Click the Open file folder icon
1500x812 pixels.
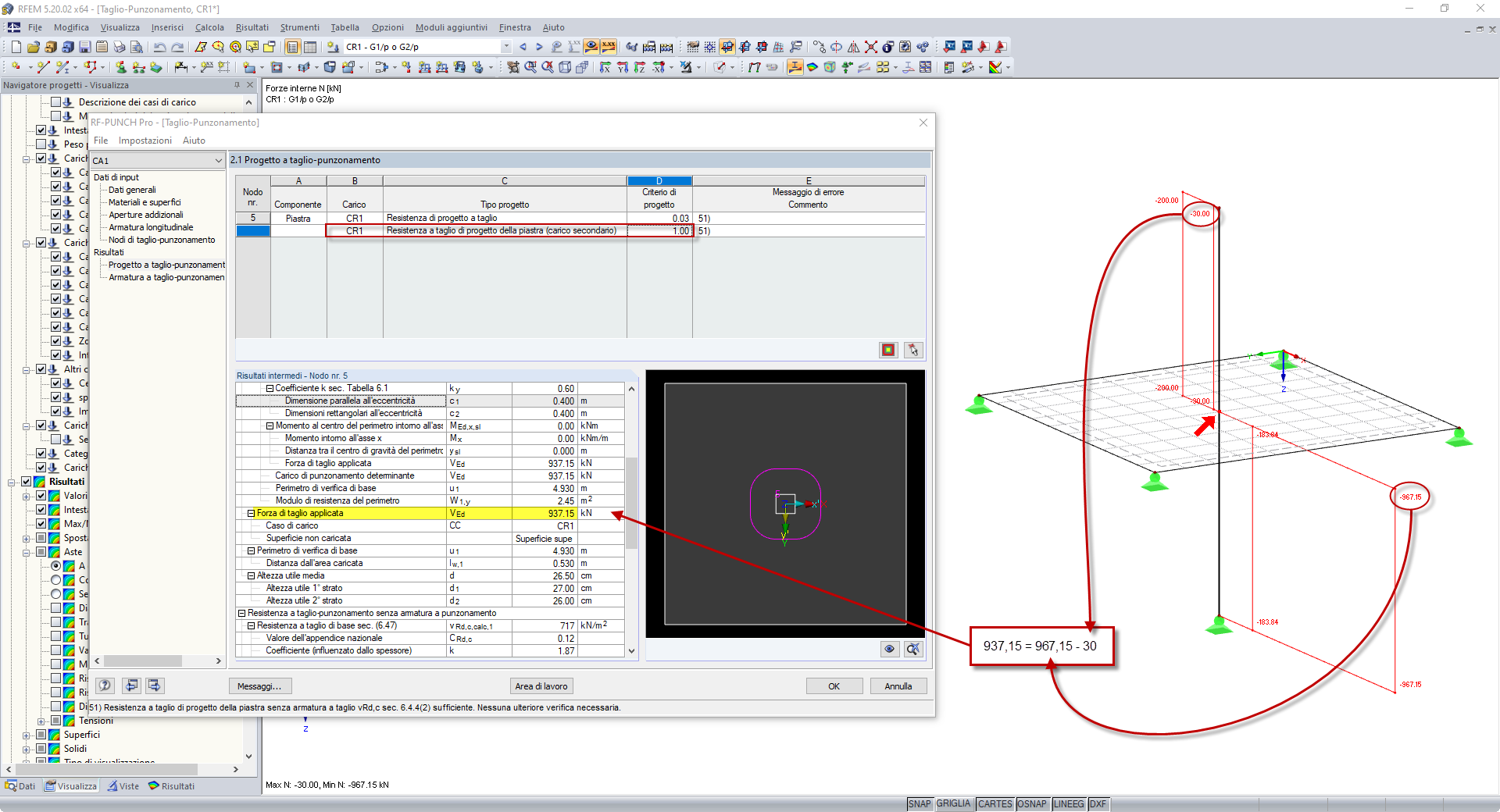click(33, 47)
